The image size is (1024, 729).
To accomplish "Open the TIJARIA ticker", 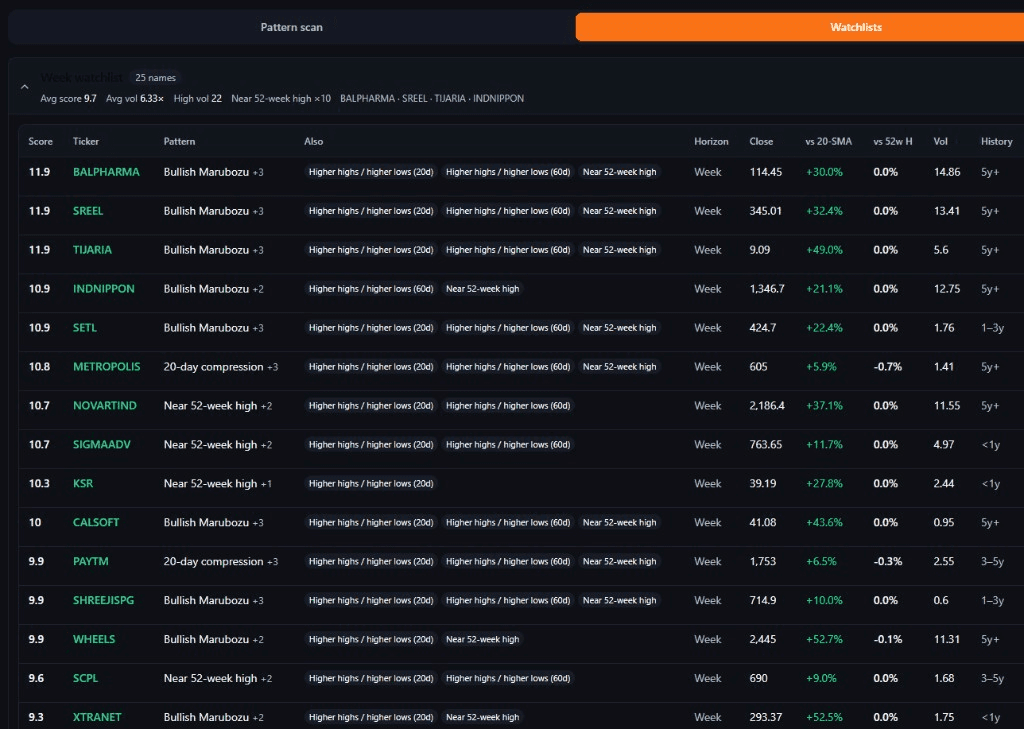I will tap(92, 250).
